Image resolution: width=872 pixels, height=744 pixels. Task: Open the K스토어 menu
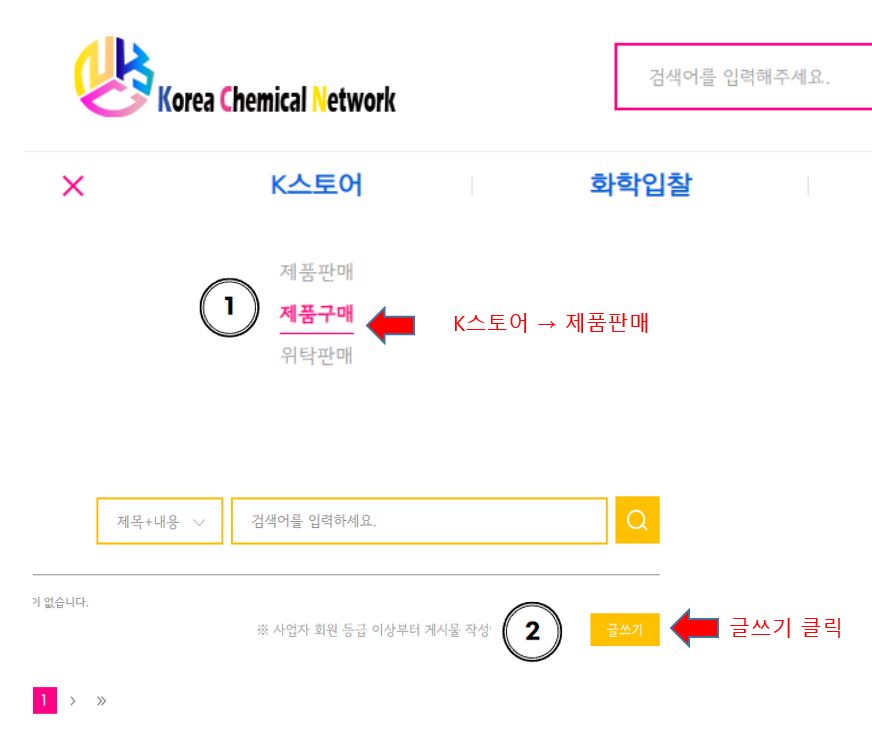(316, 185)
